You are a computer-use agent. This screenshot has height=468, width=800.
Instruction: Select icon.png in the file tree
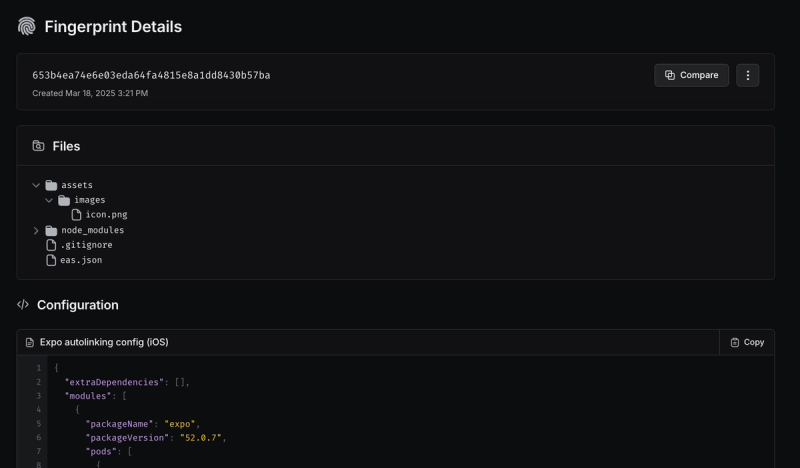point(106,214)
